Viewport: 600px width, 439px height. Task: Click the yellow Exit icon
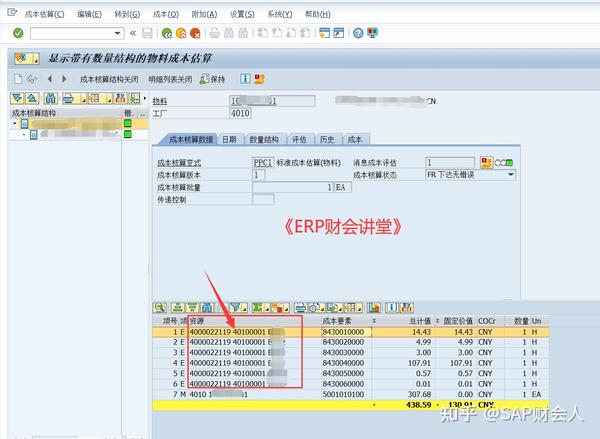[x=181, y=33]
